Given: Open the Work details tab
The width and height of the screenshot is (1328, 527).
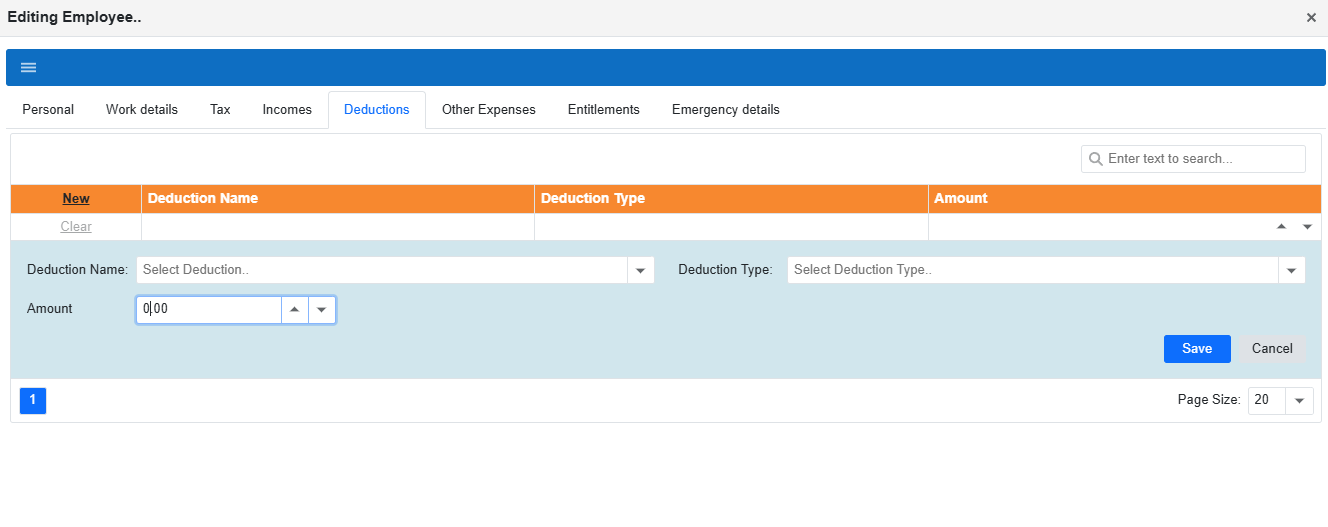Looking at the screenshot, I should click(x=142, y=110).
